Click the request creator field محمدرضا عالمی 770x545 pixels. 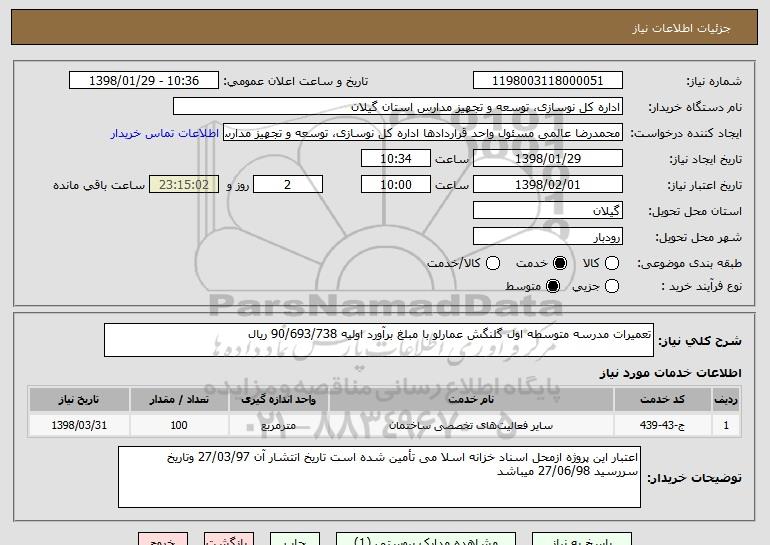[x=423, y=133]
